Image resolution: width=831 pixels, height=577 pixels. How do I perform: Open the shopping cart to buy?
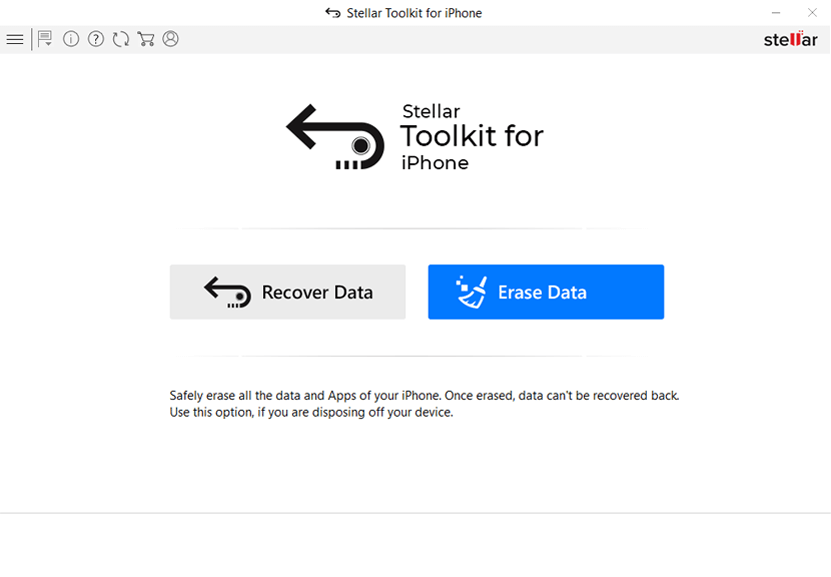(146, 39)
